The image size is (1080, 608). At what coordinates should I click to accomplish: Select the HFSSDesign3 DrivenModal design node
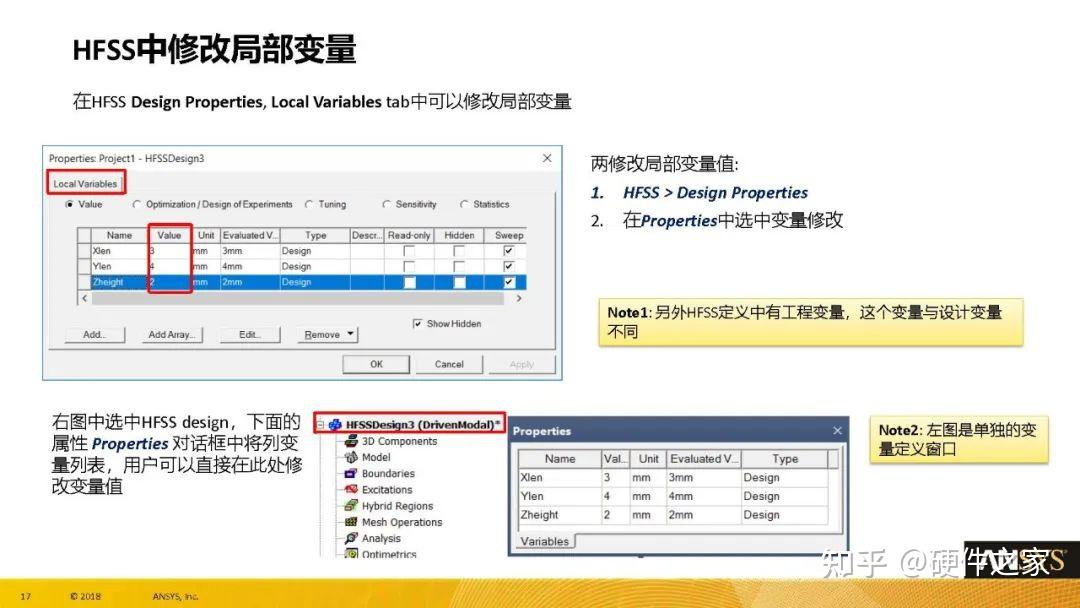[x=400, y=423]
